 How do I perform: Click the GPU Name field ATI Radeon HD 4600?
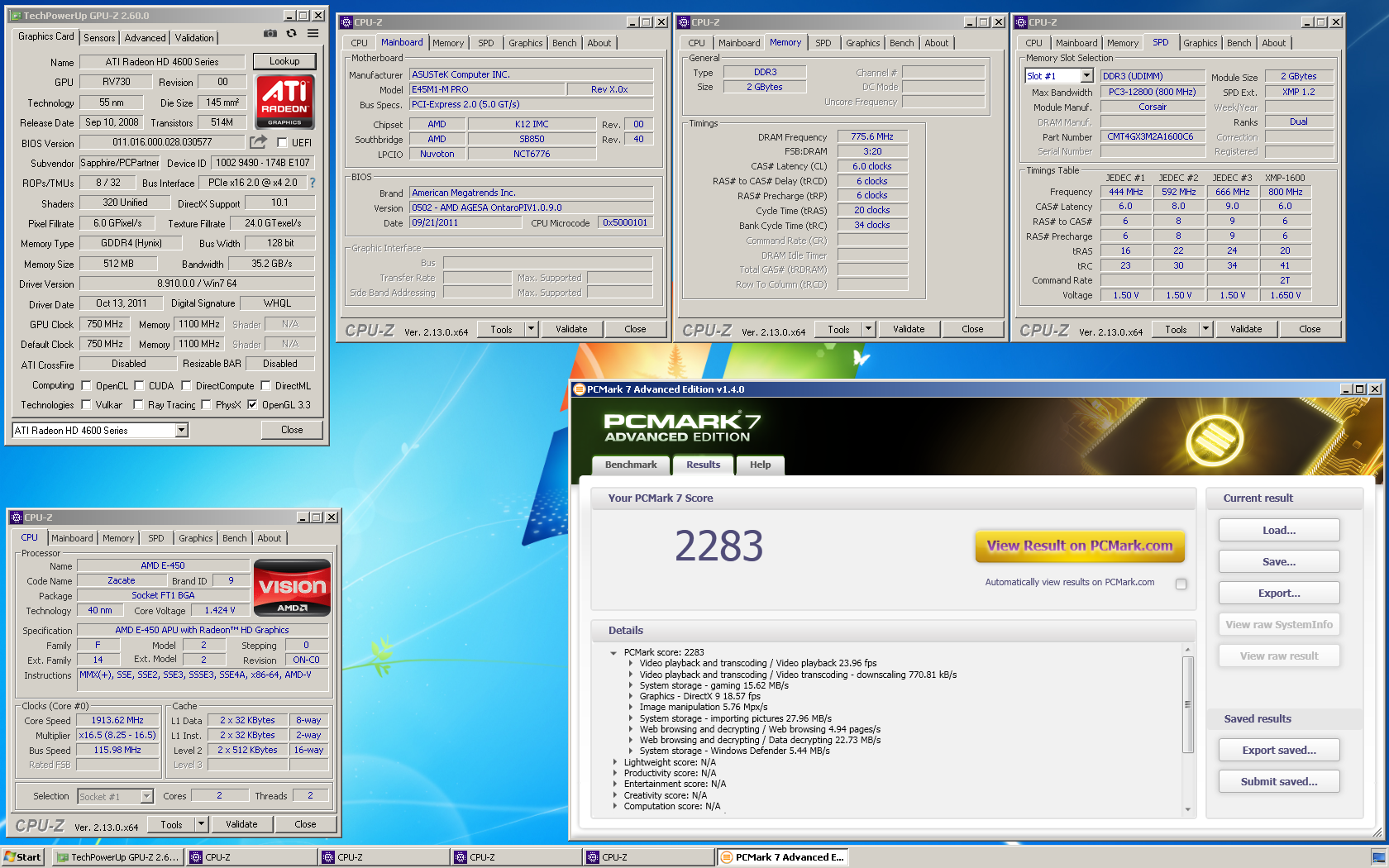161,62
